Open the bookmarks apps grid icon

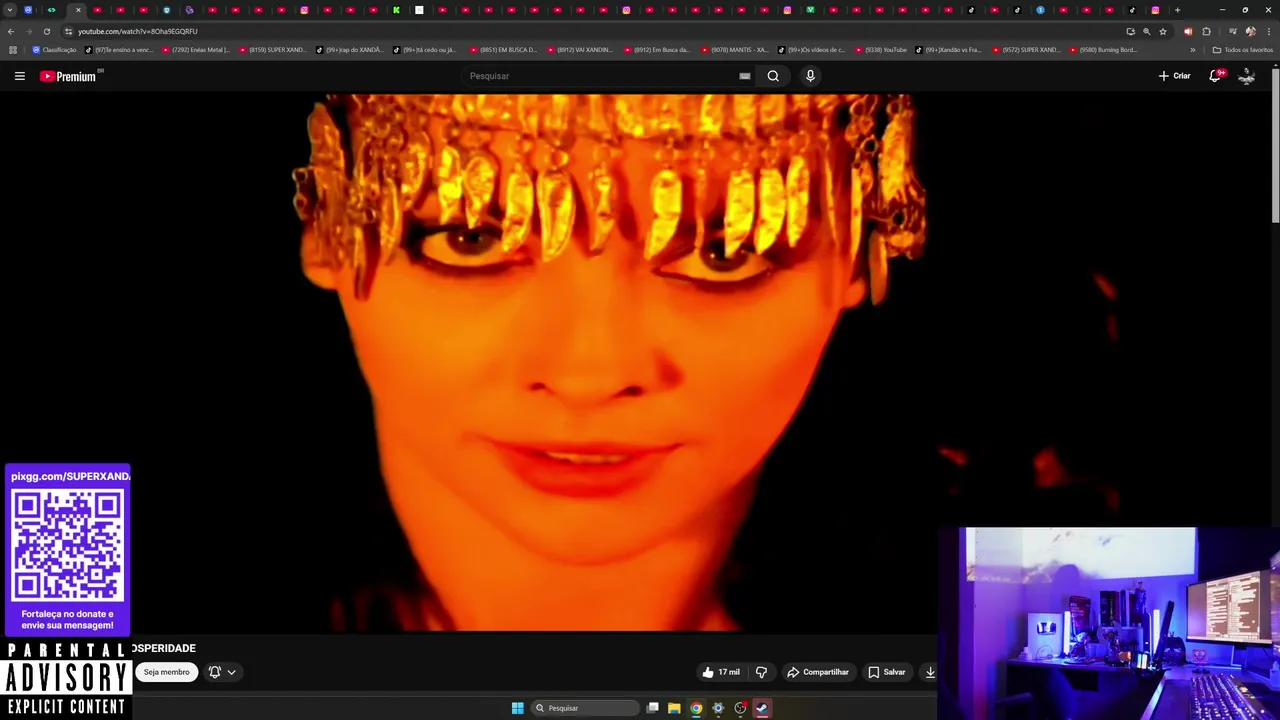point(12,50)
